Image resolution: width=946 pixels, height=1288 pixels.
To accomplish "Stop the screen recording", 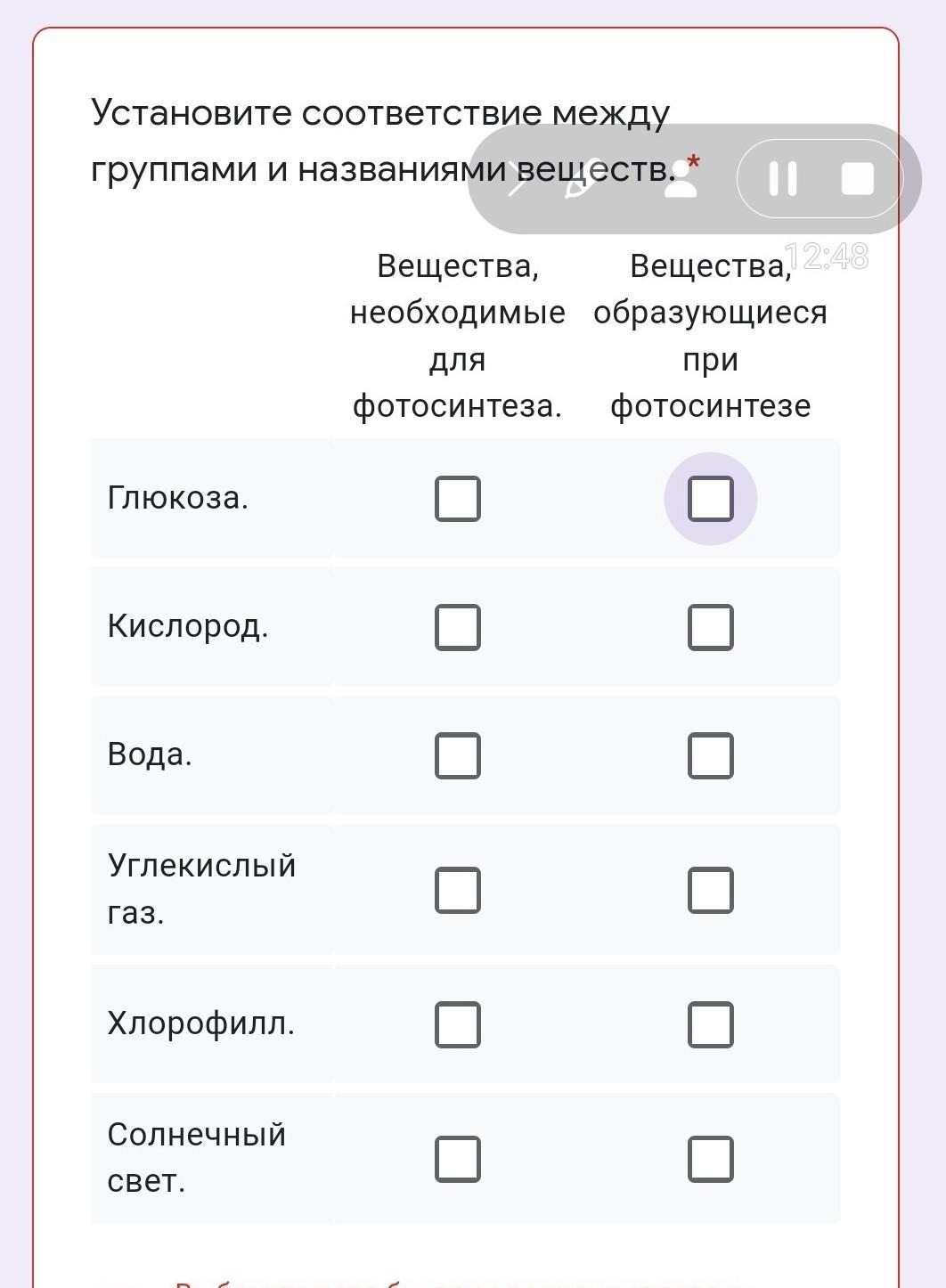I will (x=857, y=178).
